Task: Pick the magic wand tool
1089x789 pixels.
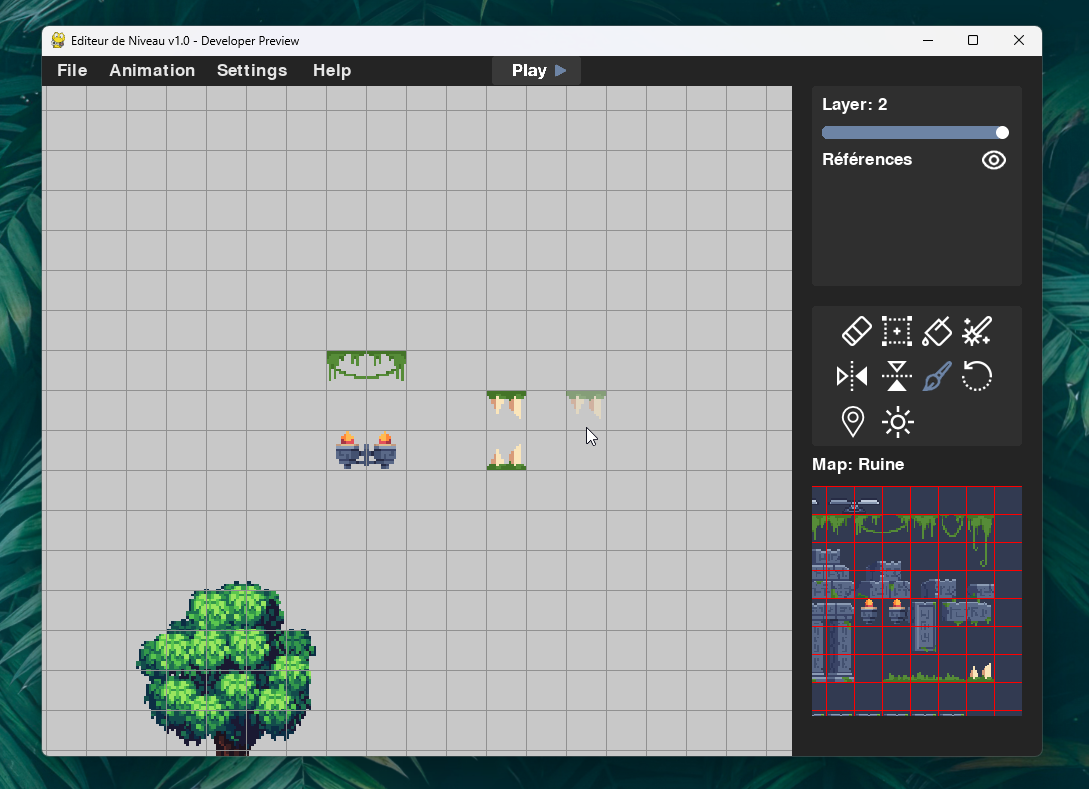Action: pyautogui.click(x=976, y=331)
